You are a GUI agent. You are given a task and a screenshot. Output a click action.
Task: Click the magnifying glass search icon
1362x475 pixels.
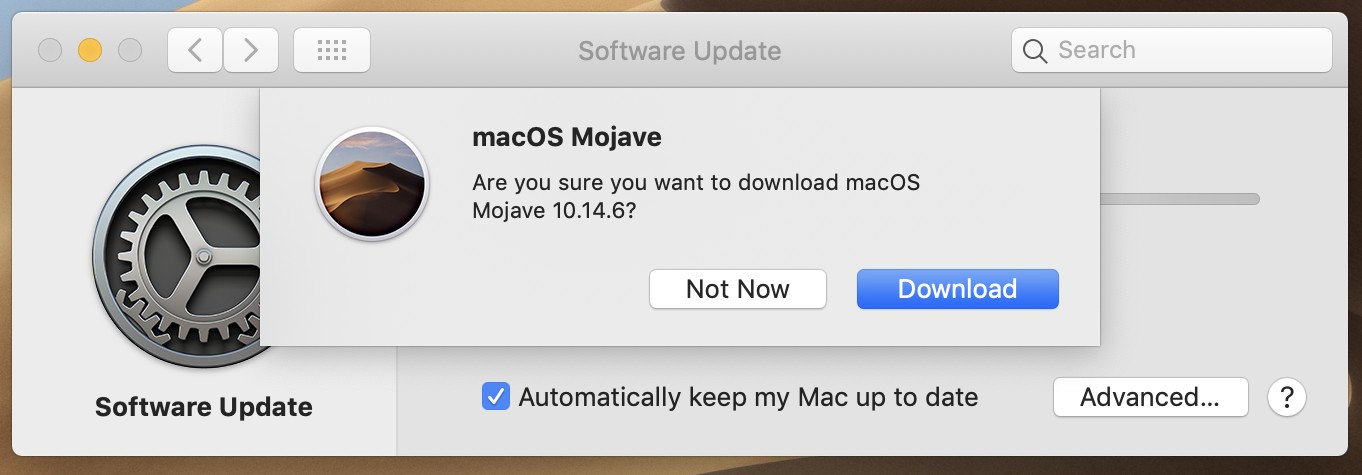(x=1035, y=51)
